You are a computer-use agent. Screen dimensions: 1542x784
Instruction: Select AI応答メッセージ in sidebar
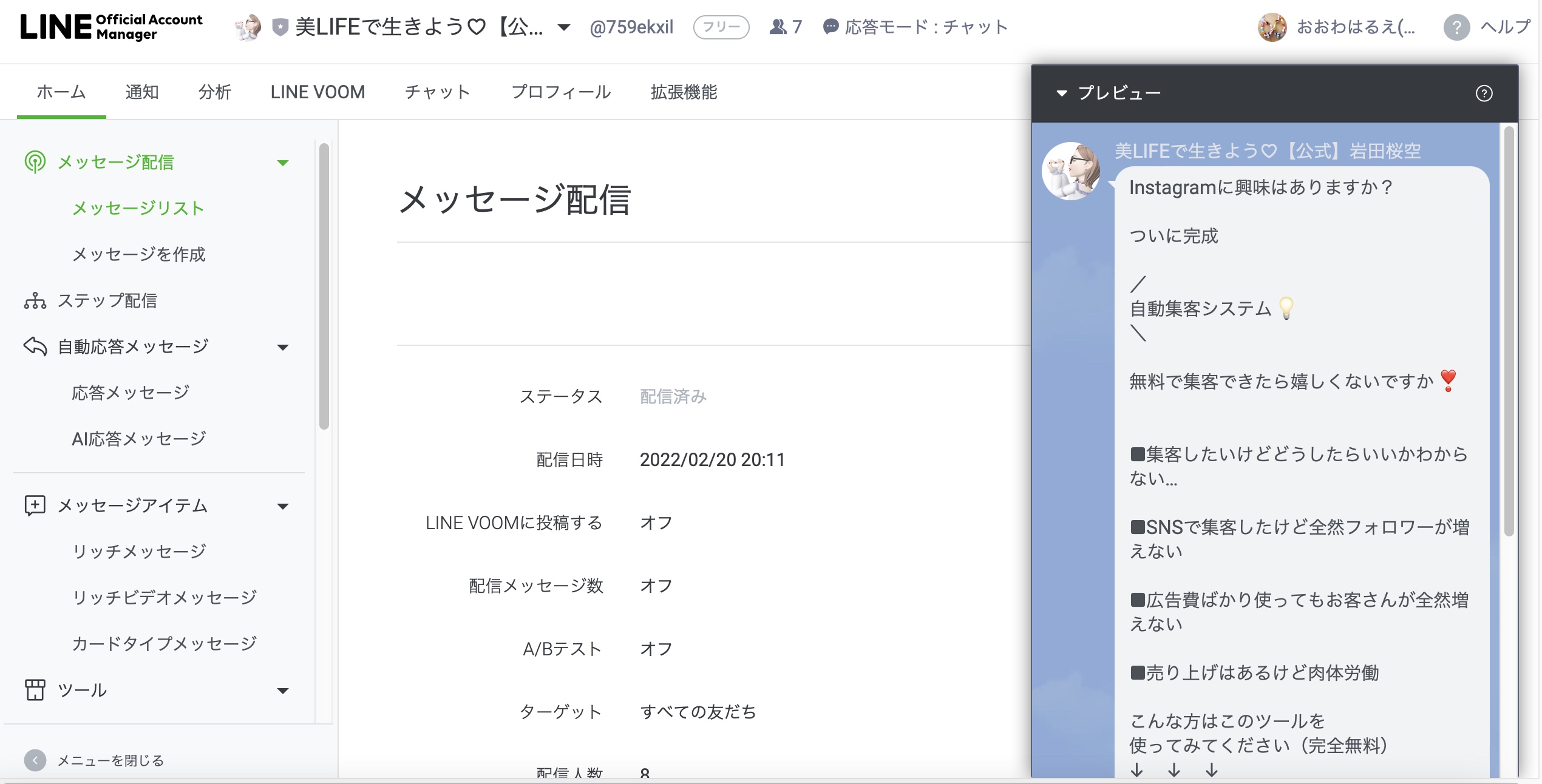pyautogui.click(x=139, y=439)
